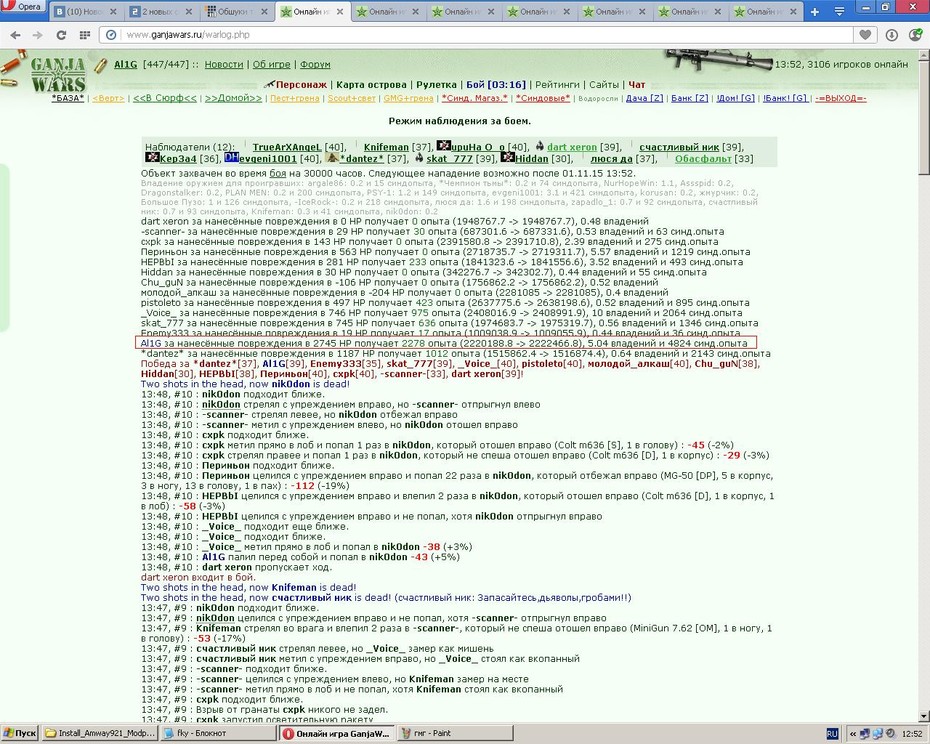930x744 pixels.
Task: Open Install_Amway921 folder from taskbar
Action: pyautogui.click(x=100, y=733)
